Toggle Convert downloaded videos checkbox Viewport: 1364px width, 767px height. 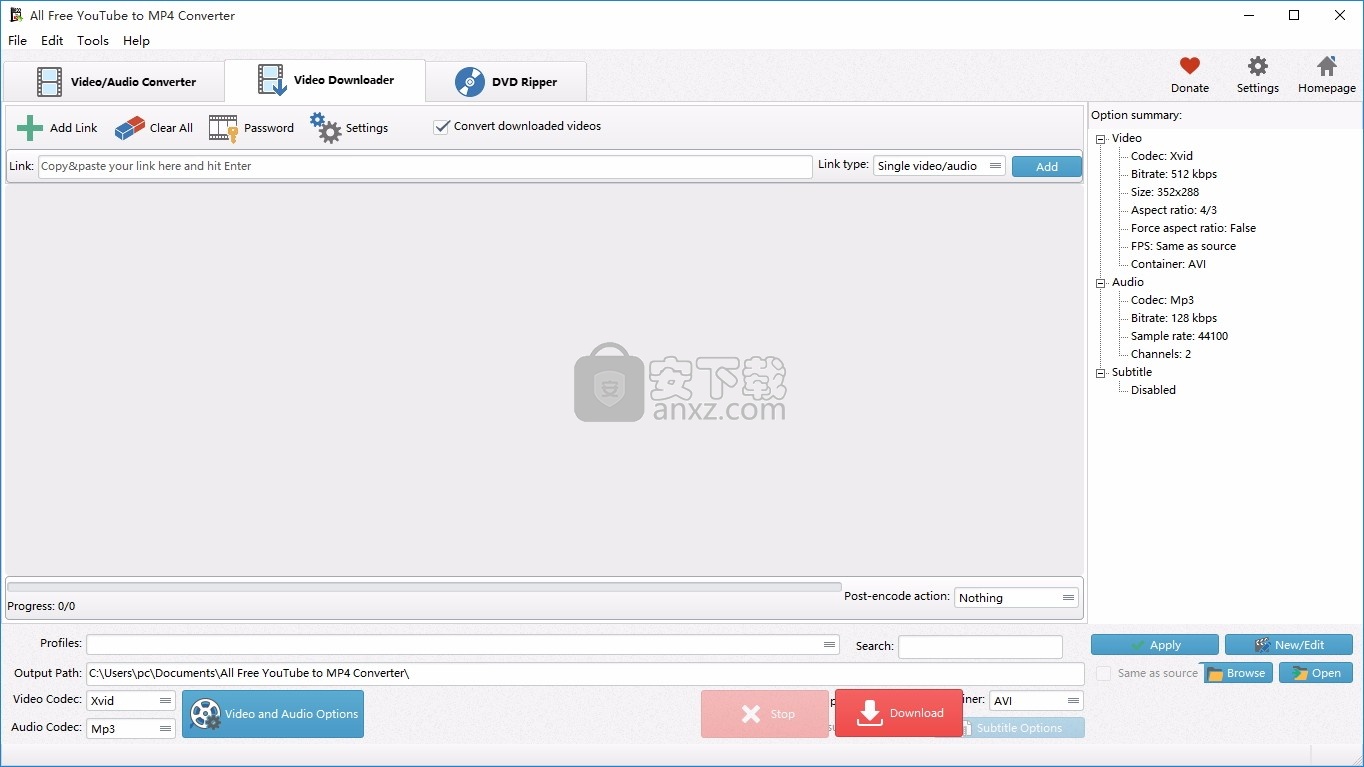(x=441, y=127)
